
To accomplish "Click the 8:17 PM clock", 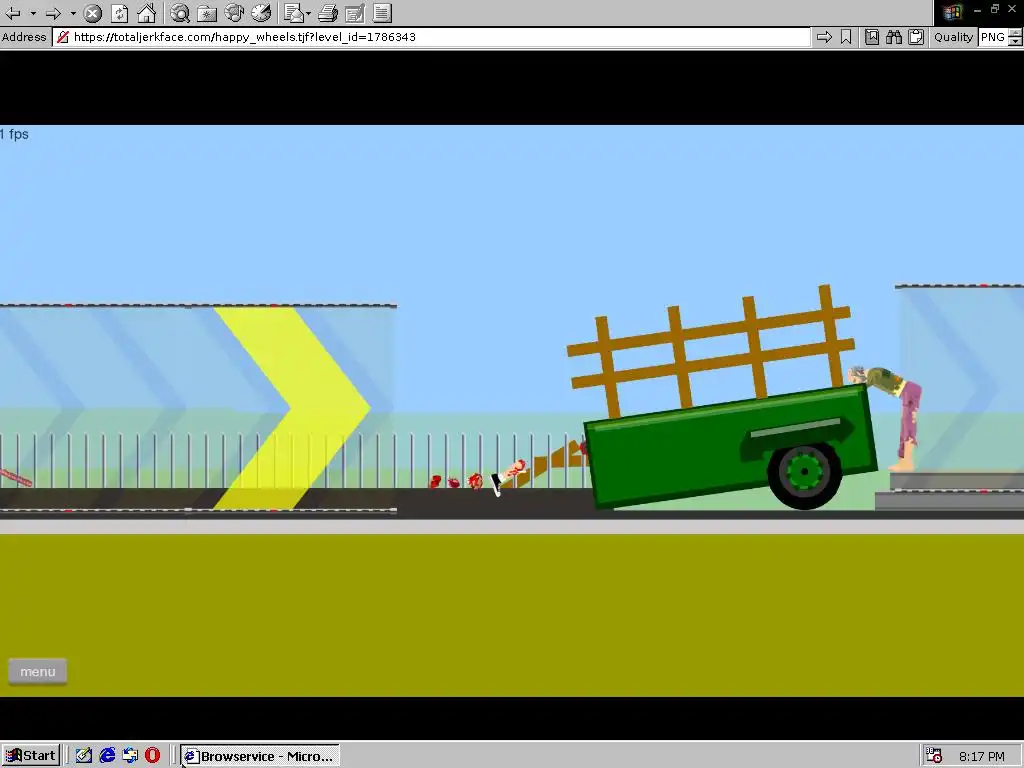I will (x=982, y=756).
